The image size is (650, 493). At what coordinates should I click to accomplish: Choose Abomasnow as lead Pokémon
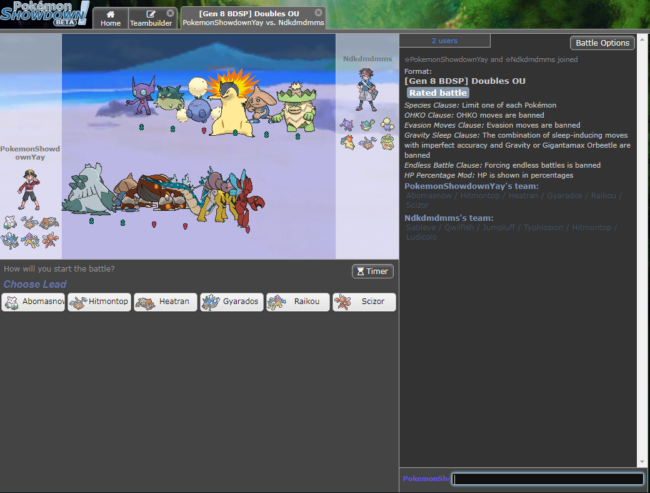point(34,302)
